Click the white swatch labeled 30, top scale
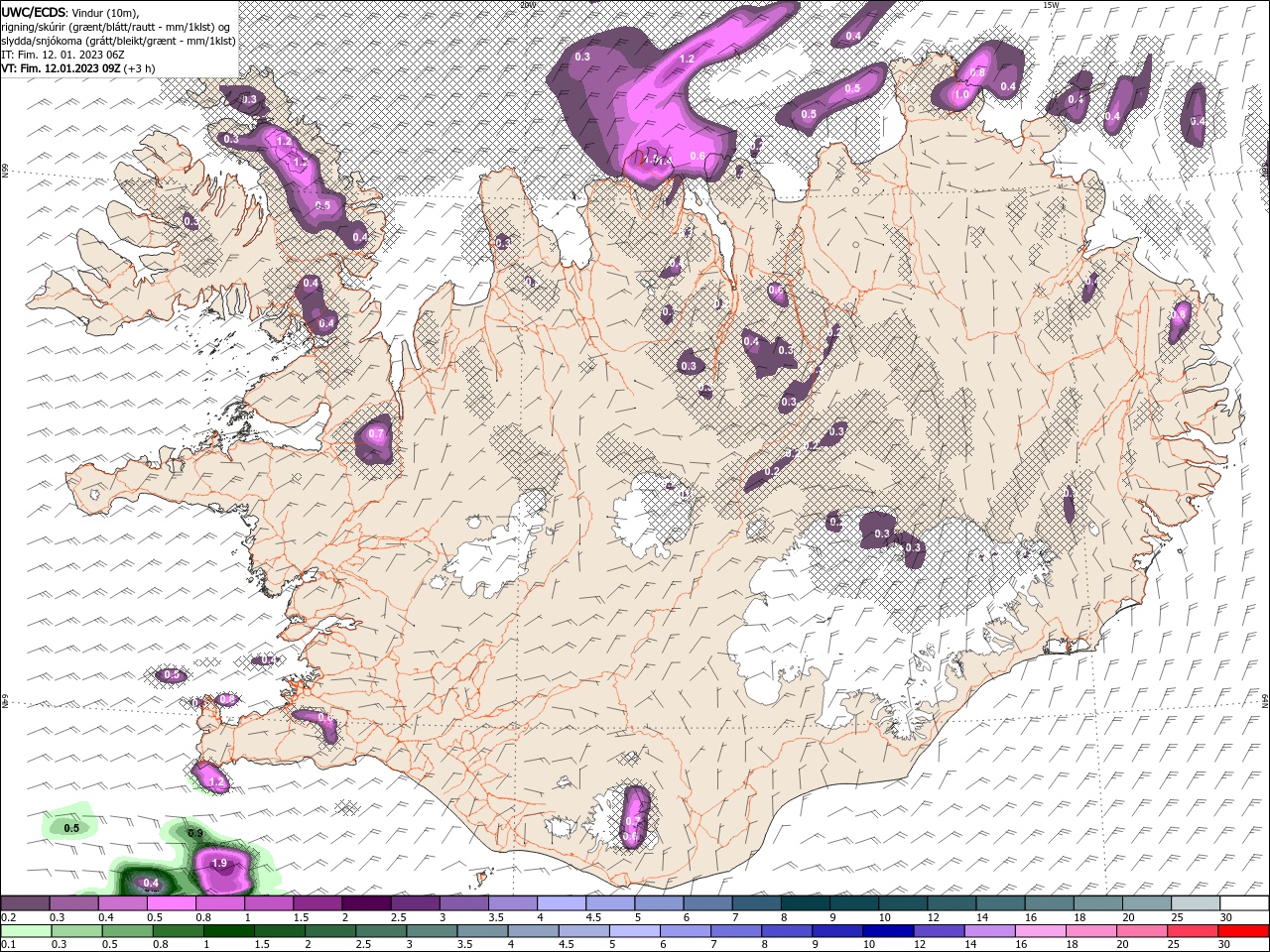 (1244, 903)
